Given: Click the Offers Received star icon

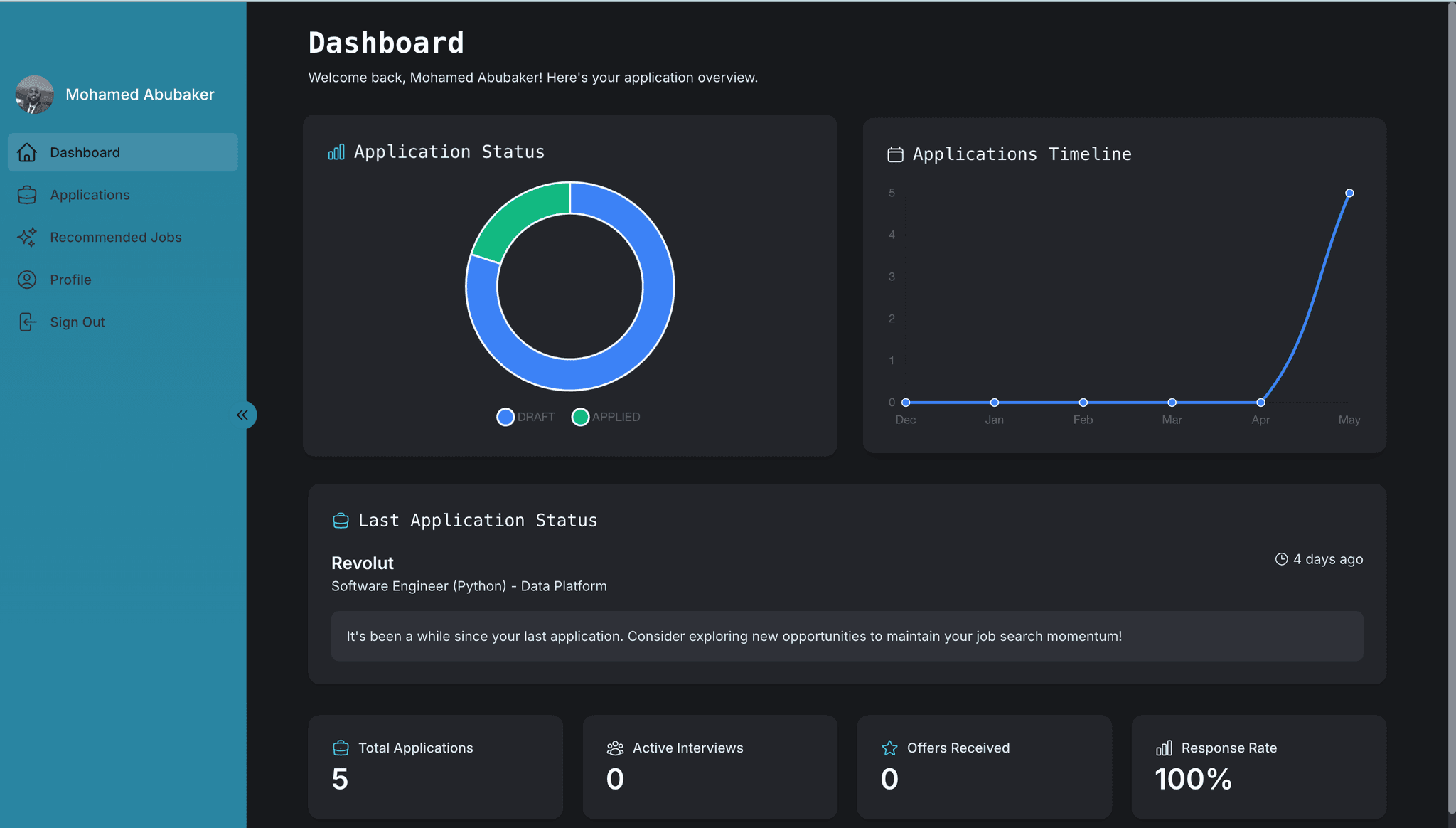Looking at the screenshot, I should 889,748.
